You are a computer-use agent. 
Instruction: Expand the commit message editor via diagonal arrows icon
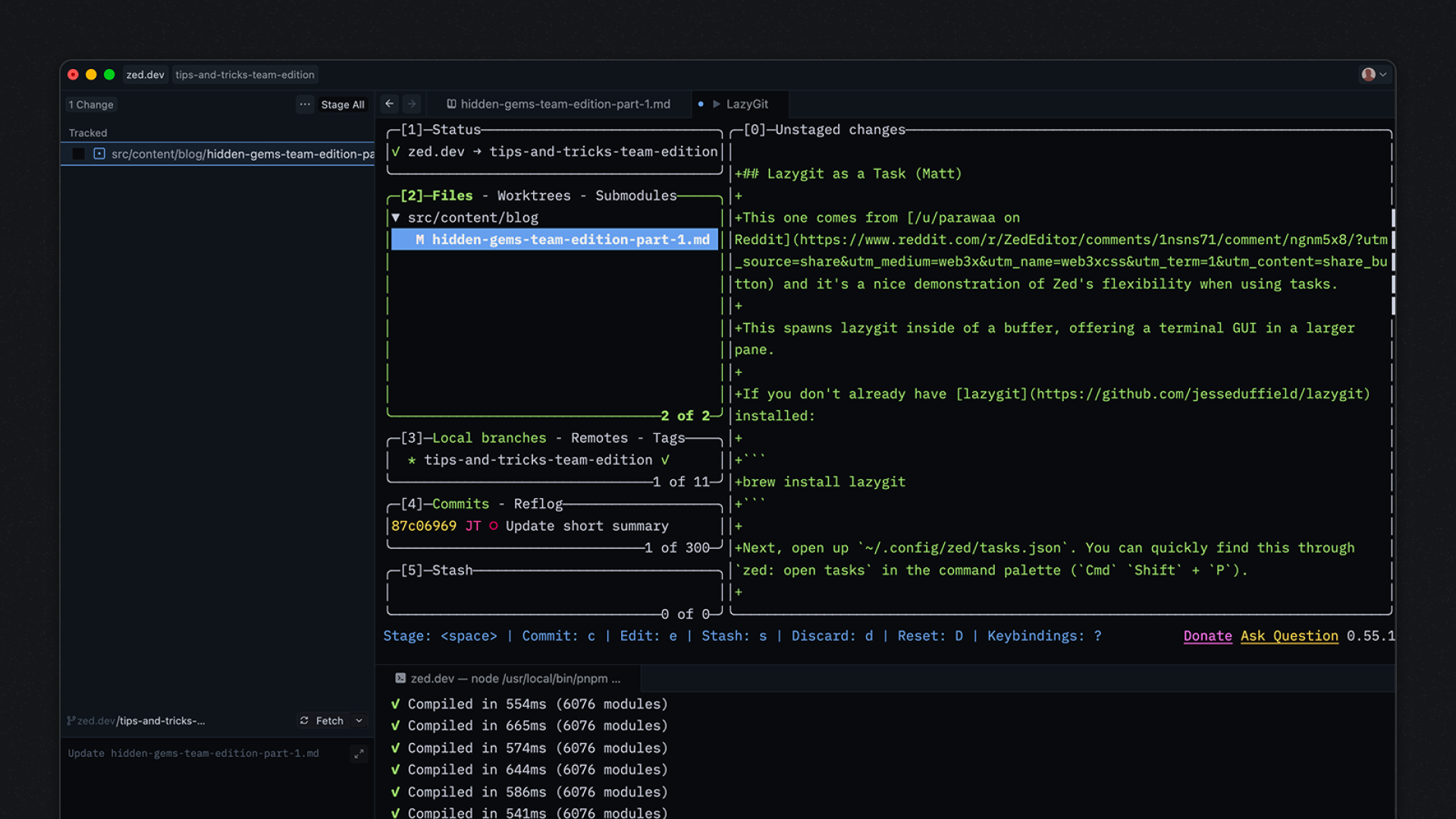(359, 753)
